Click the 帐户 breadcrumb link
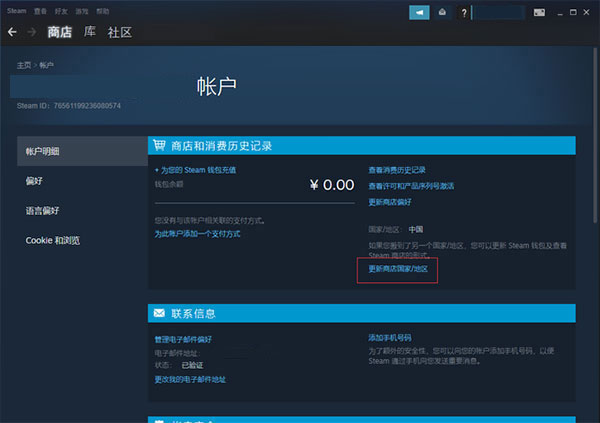The image size is (600, 423). click(x=46, y=65)
